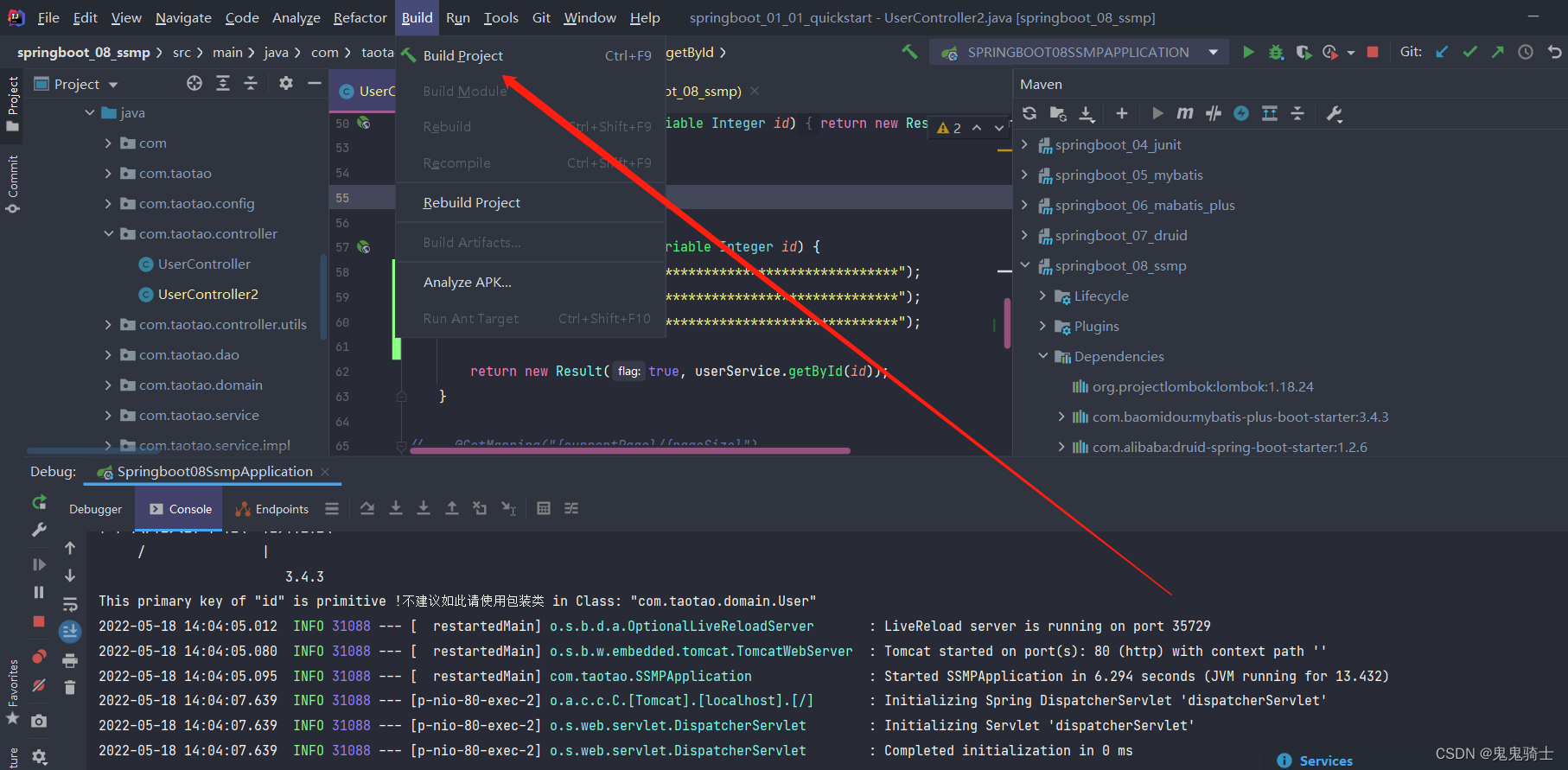Toggle soft-wrap in console
The height and width of the screenshot is (770, 1568).
point(70,604)
